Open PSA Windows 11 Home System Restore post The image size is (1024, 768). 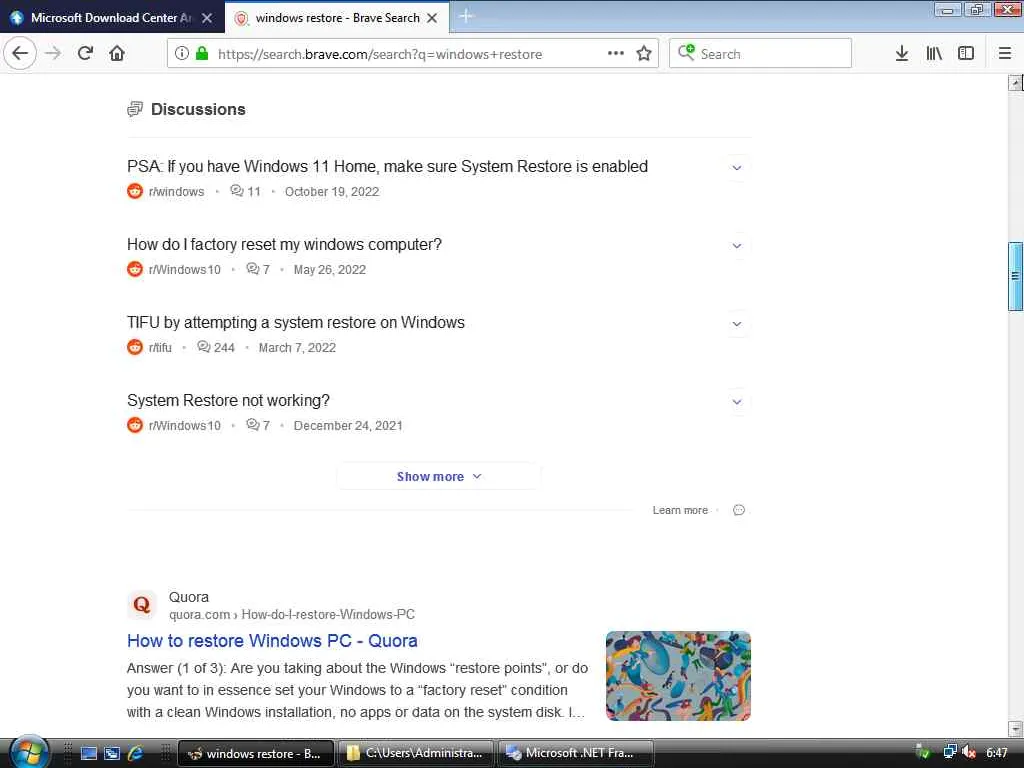coord(387,167)
